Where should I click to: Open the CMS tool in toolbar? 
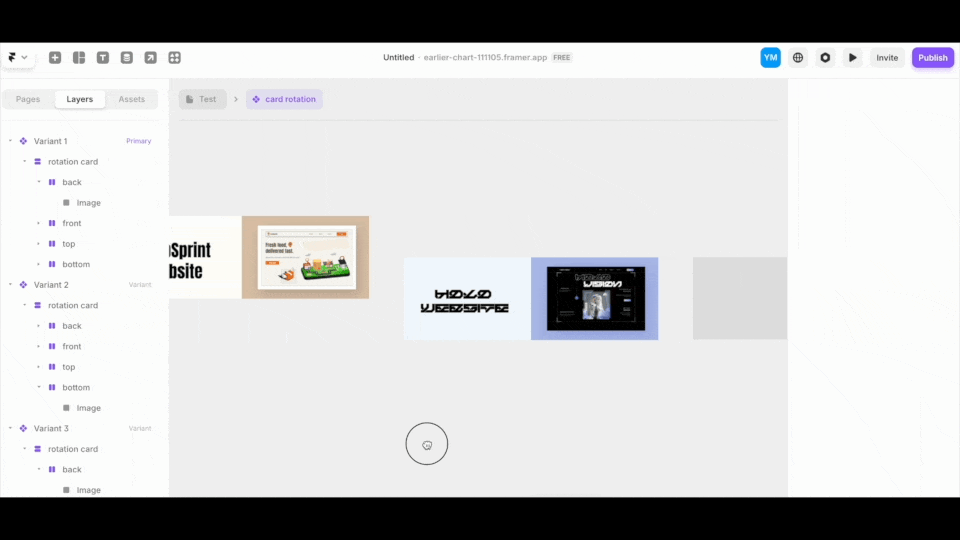coord(127,58)
